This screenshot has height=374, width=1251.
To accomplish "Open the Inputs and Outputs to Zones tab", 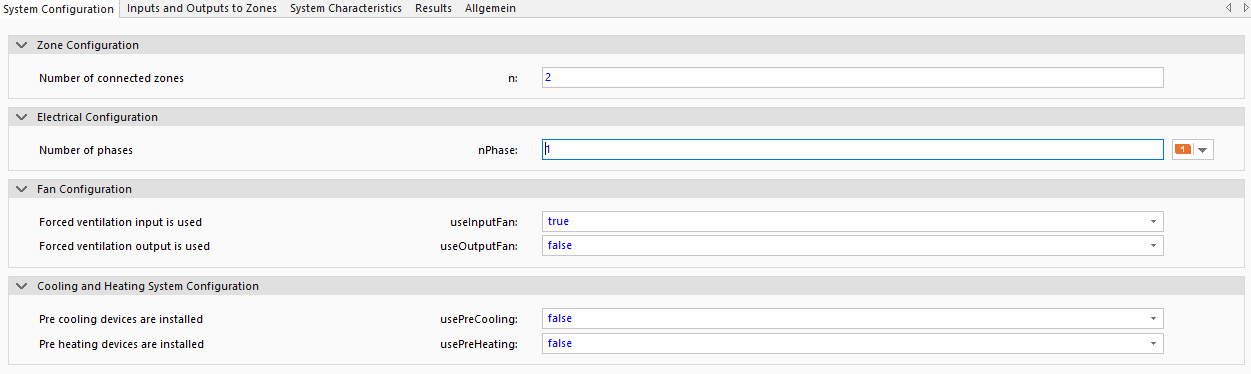I will [202, 8].
